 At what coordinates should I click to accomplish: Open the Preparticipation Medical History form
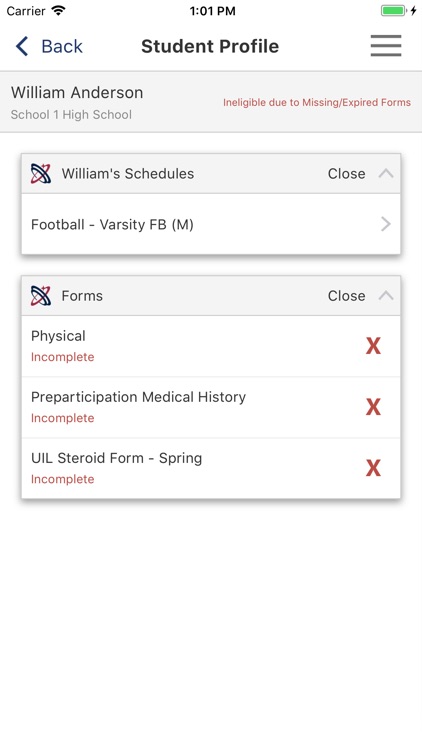211,407
